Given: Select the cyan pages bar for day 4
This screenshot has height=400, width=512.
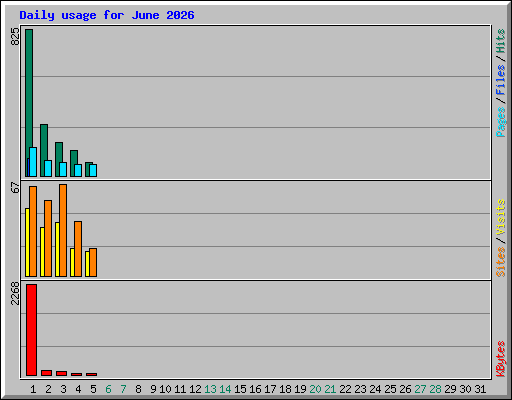Looking at the screenshot, I should 78,171.
